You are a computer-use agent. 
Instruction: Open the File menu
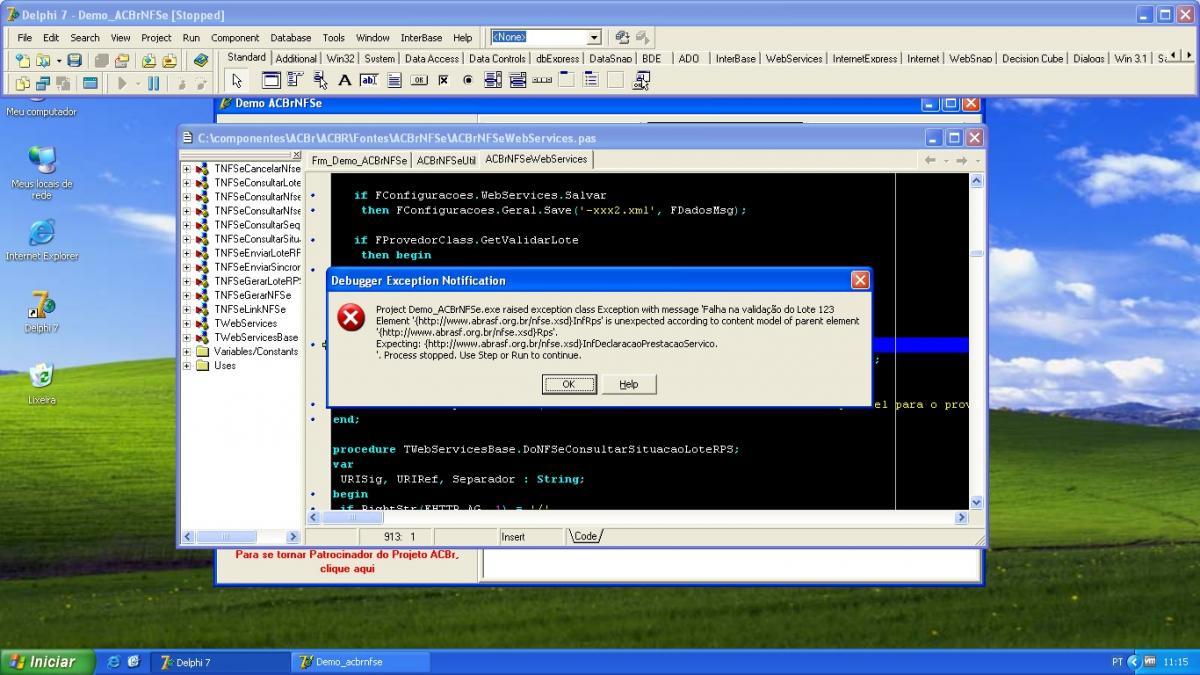(x=24, y=37)
